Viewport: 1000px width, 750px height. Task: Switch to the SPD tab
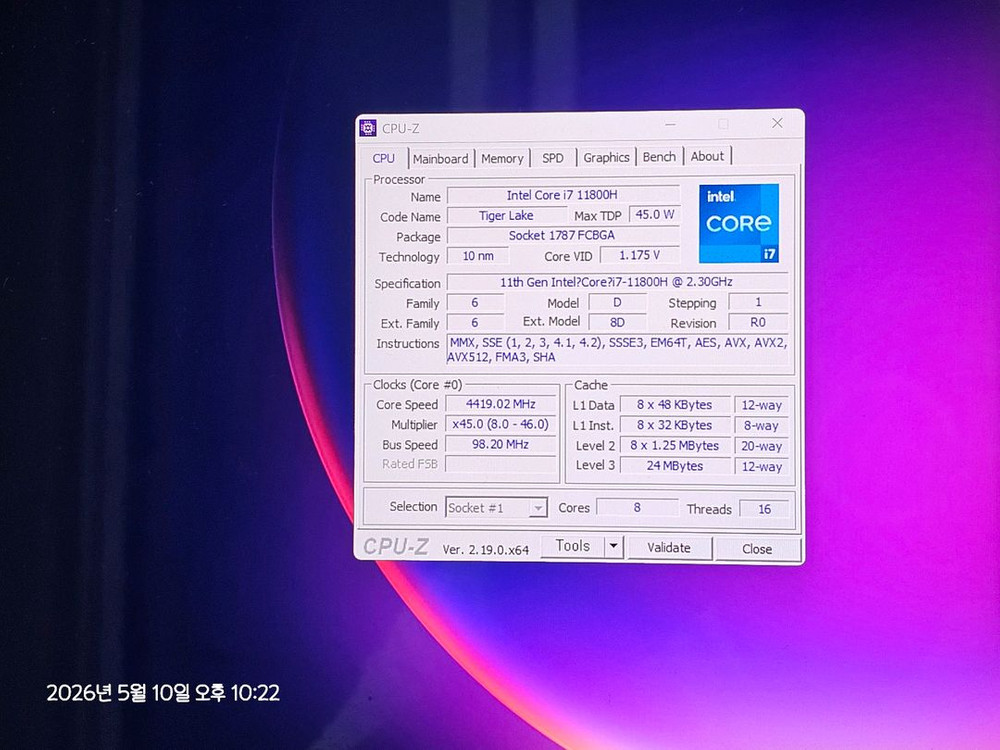coord(553,158)
